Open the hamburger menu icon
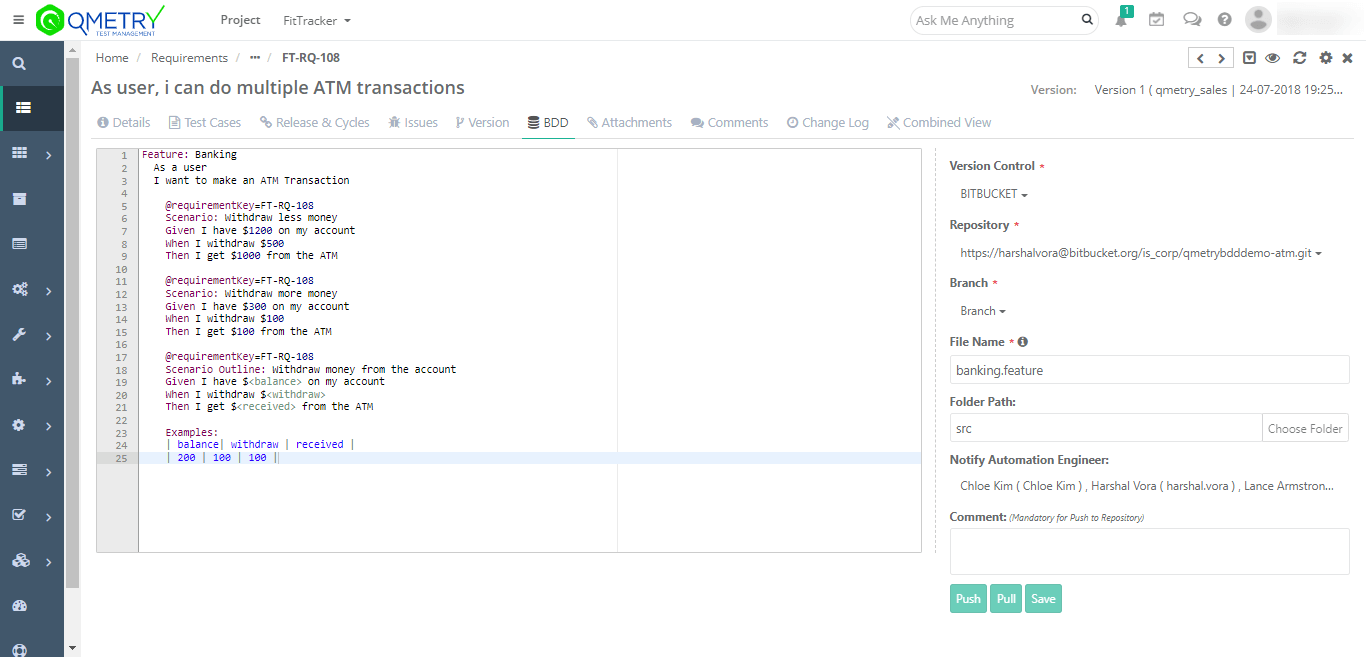The width and height of the screenshot is (1366, 657). [18, 20]
